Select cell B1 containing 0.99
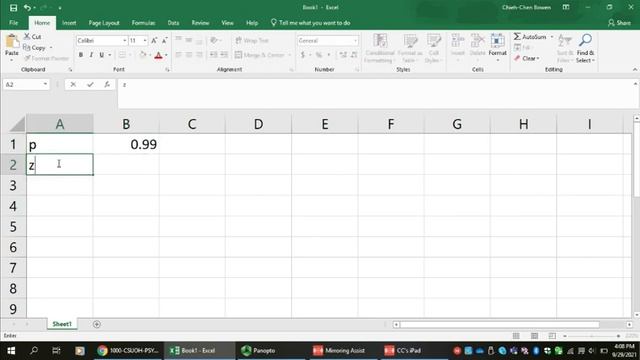The height and width of the screenshot is (360, 640). pos(126,144)
